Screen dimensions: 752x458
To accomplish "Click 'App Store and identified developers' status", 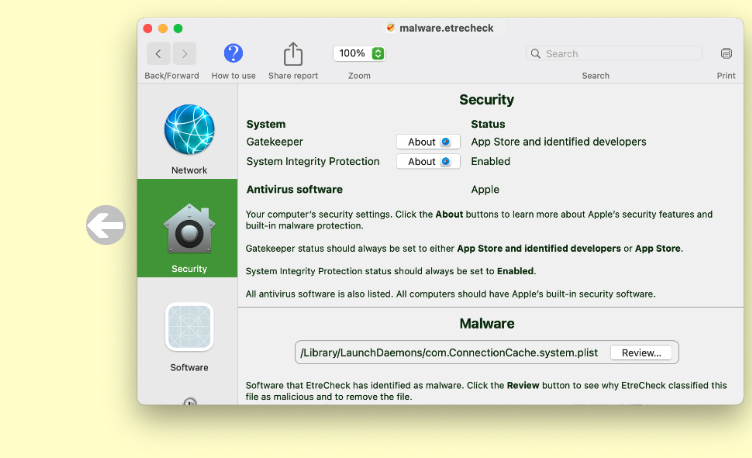I will point(558,142).
